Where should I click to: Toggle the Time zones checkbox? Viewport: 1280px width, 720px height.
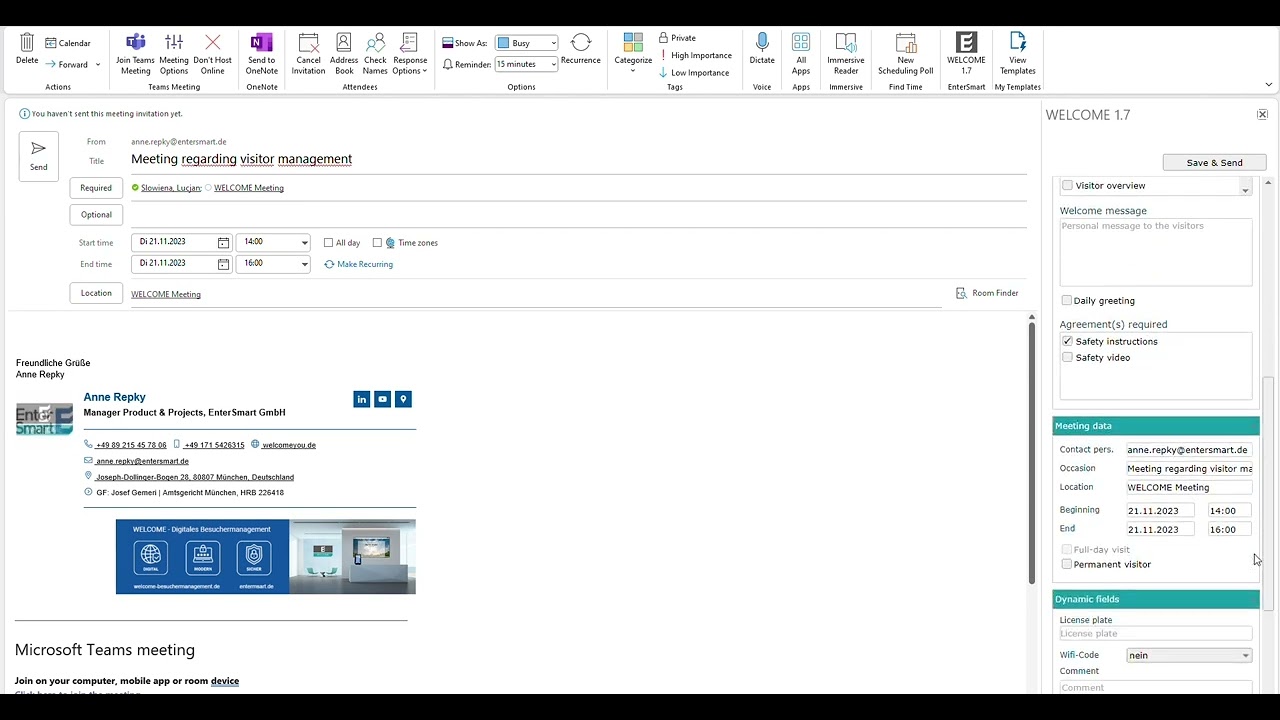click(377, 242)
